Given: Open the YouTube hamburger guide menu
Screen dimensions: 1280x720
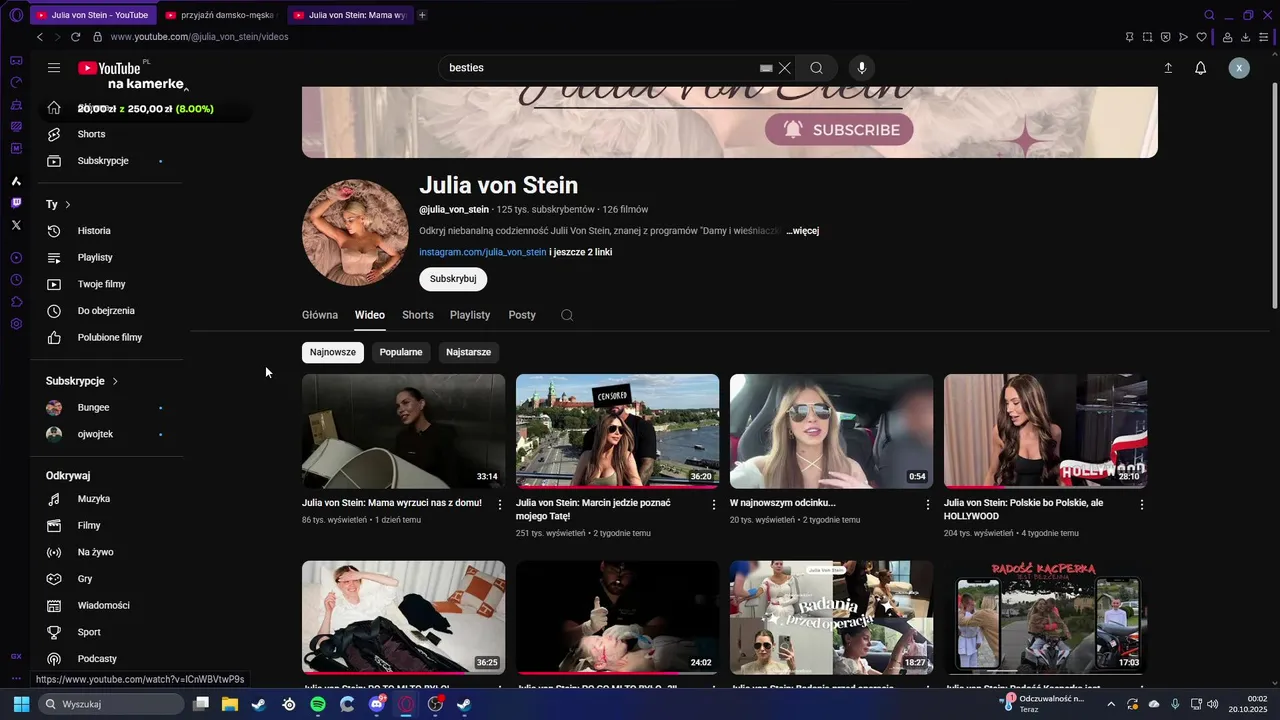Looking at the screenshot, I should point(54,68).
